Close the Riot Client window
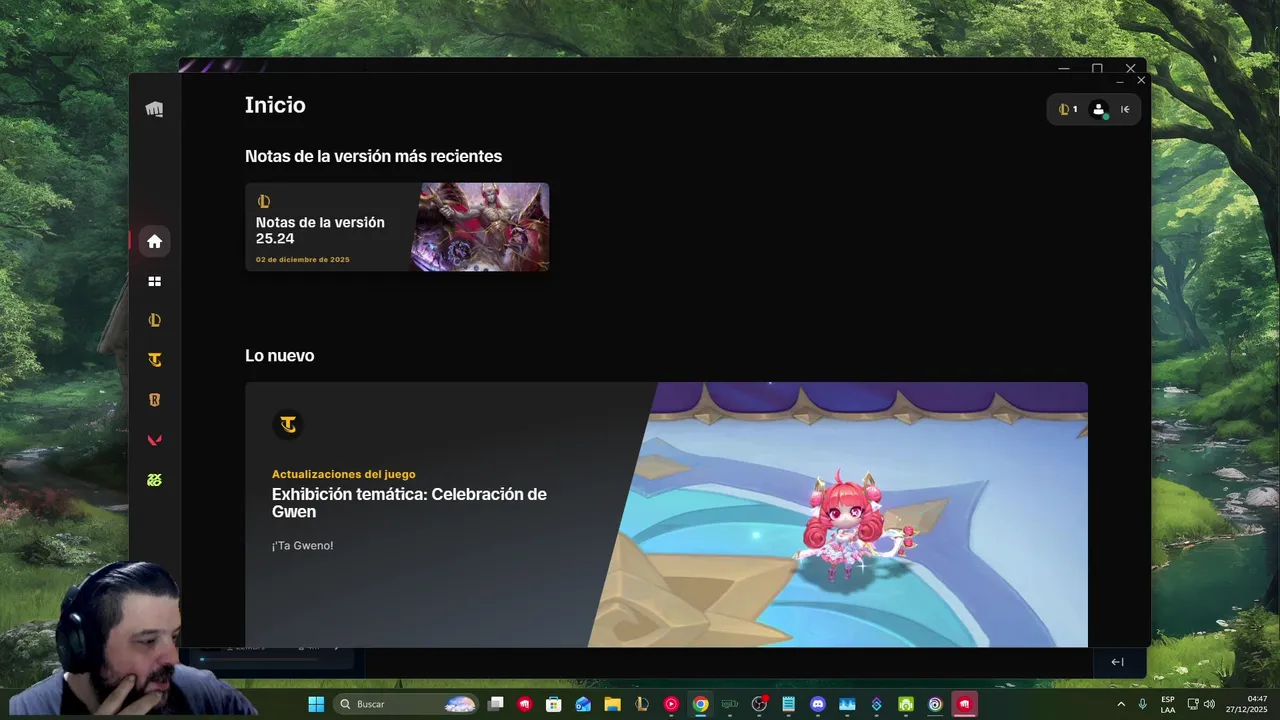The width and height of the screenshot is (1280, 720). (1141, 81)
